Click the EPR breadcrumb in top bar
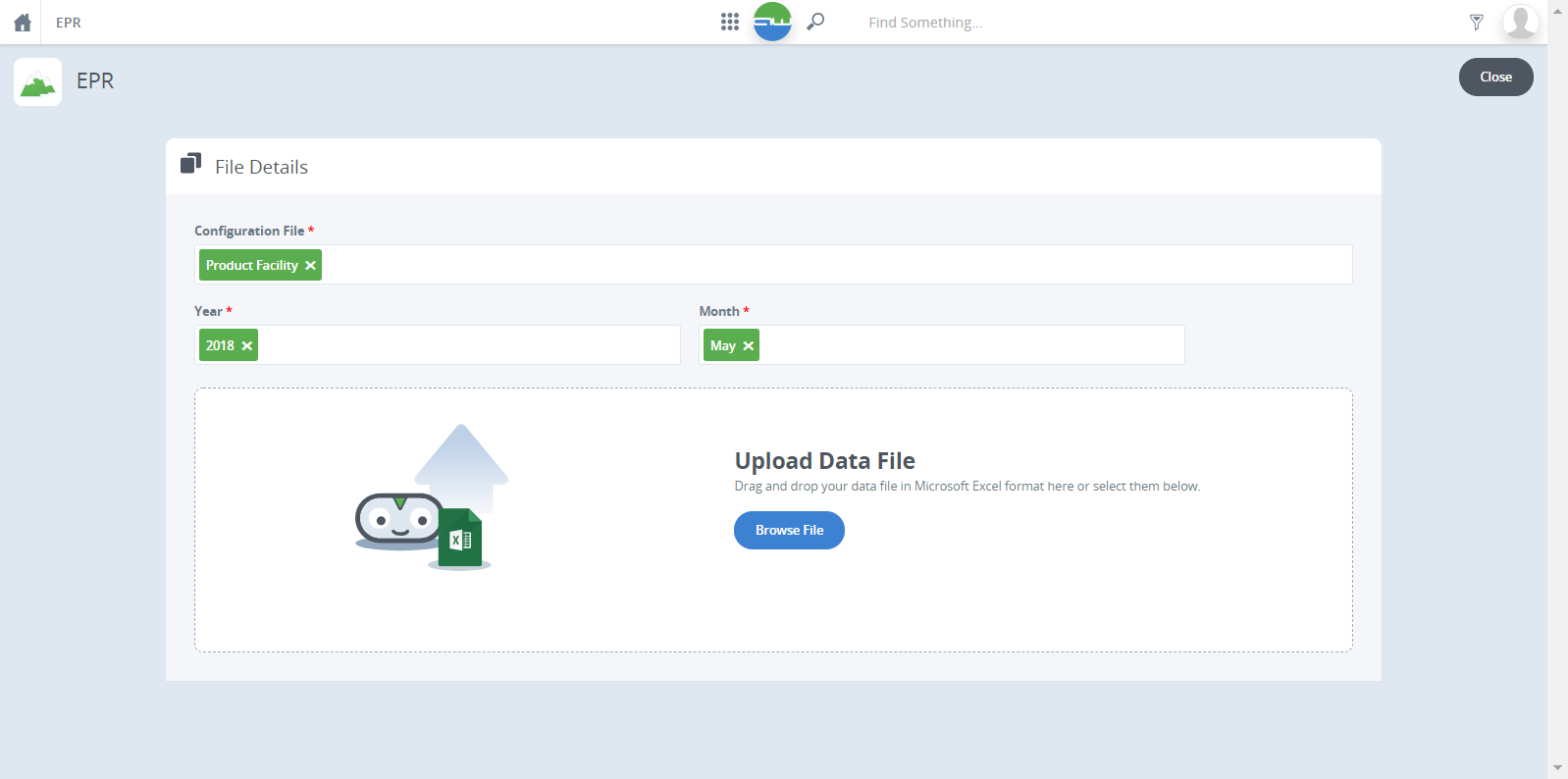Image resolution: width=1568 pixels, height=779 pixels. (x=68, y=22)
